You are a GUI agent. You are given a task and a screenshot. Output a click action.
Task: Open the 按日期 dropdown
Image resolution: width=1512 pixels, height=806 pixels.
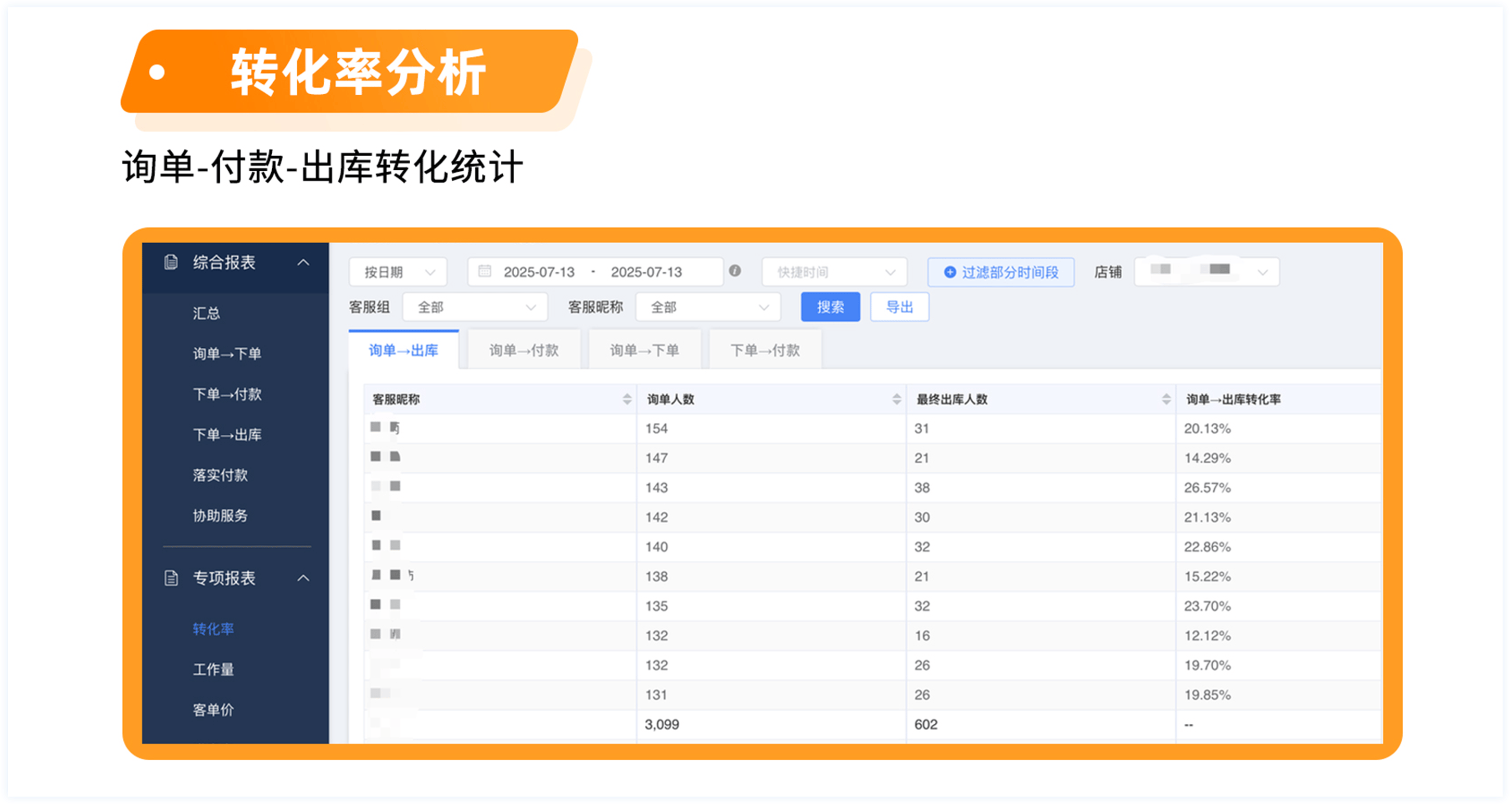tap(398, 272)
